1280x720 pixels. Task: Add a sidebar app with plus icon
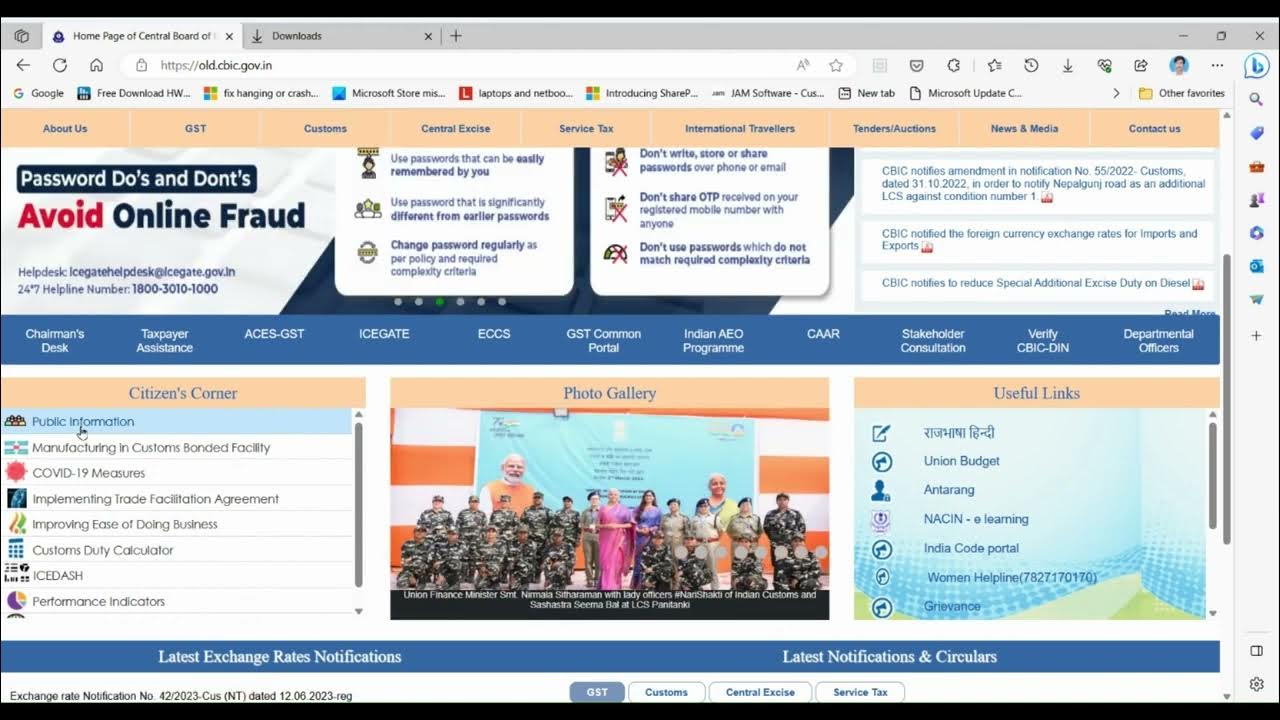click(1257, 336)
